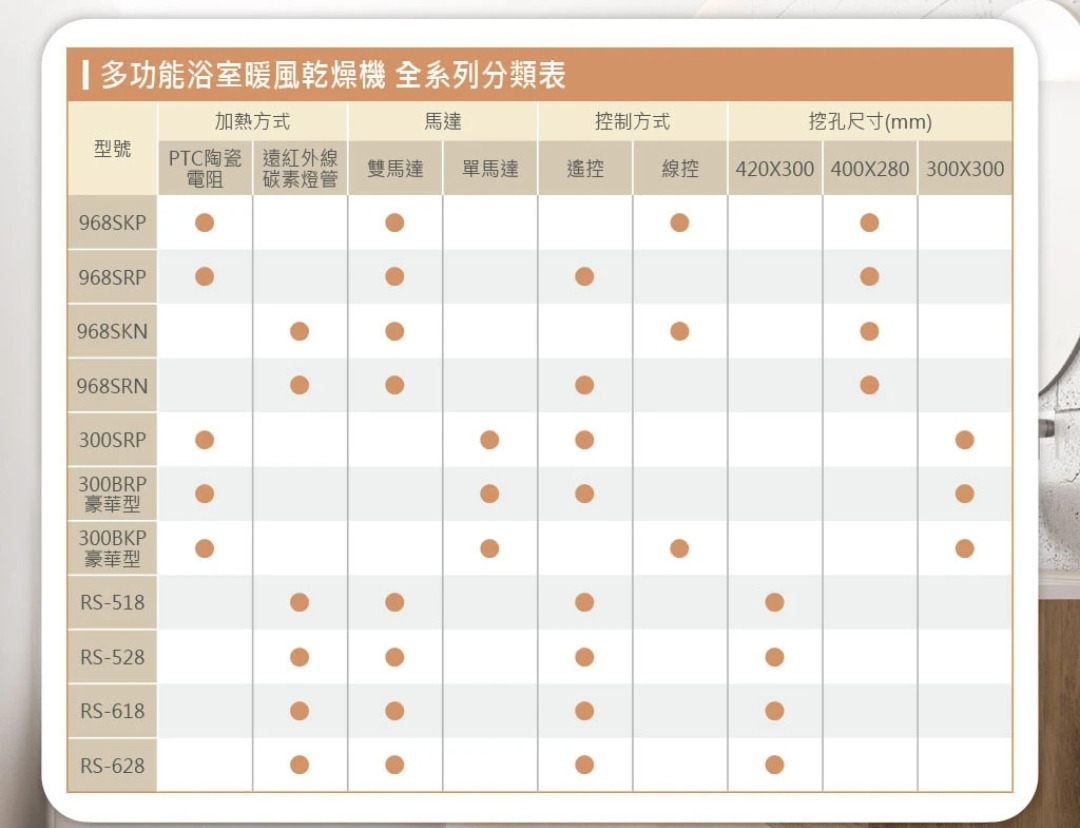This screenshot has height=828, width=1080.
Task: Click 遠紅外線碳素燈管 dot in RS-618 row
Action: pos(299,711)
